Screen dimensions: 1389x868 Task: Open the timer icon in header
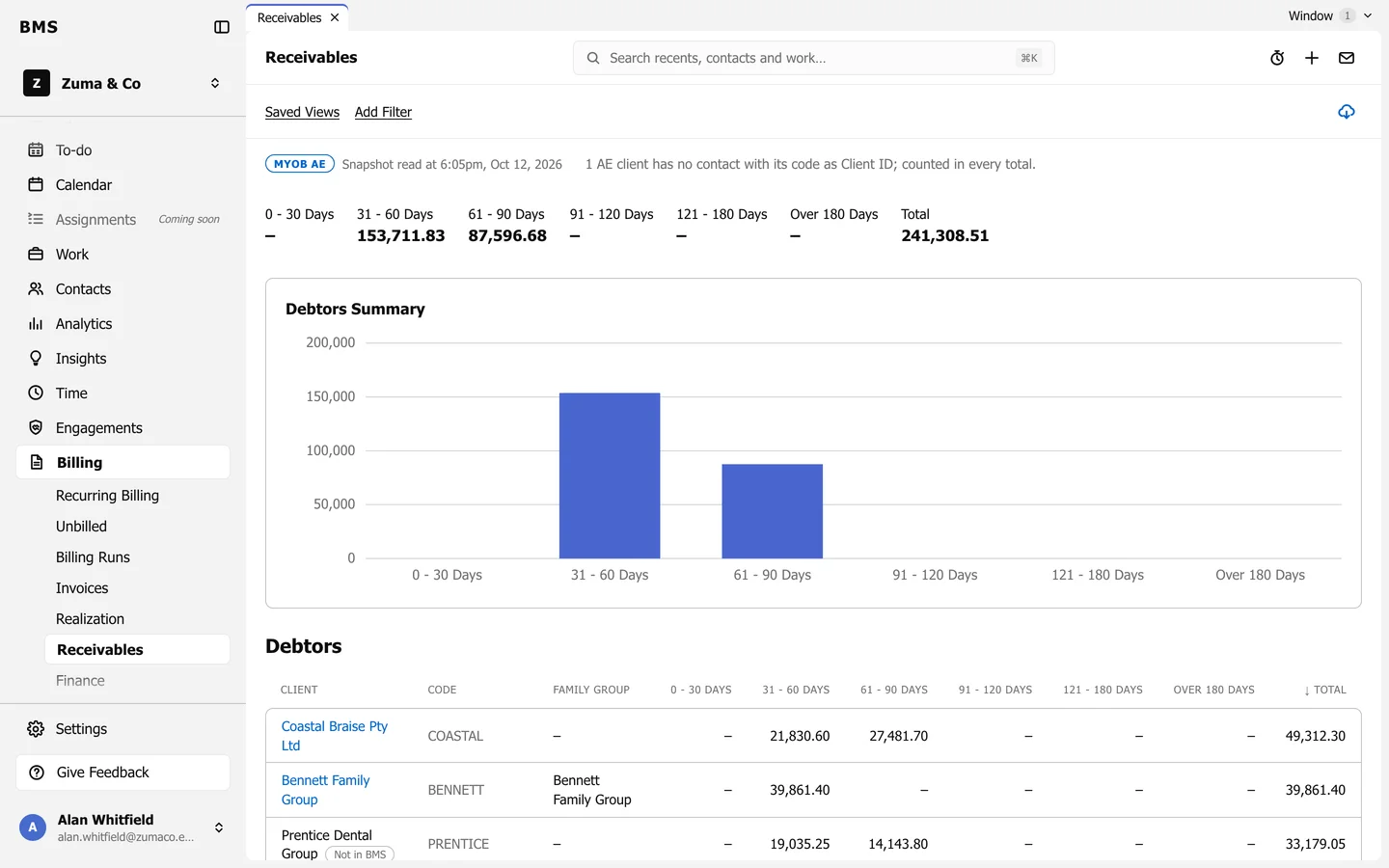coord(1277,58)
